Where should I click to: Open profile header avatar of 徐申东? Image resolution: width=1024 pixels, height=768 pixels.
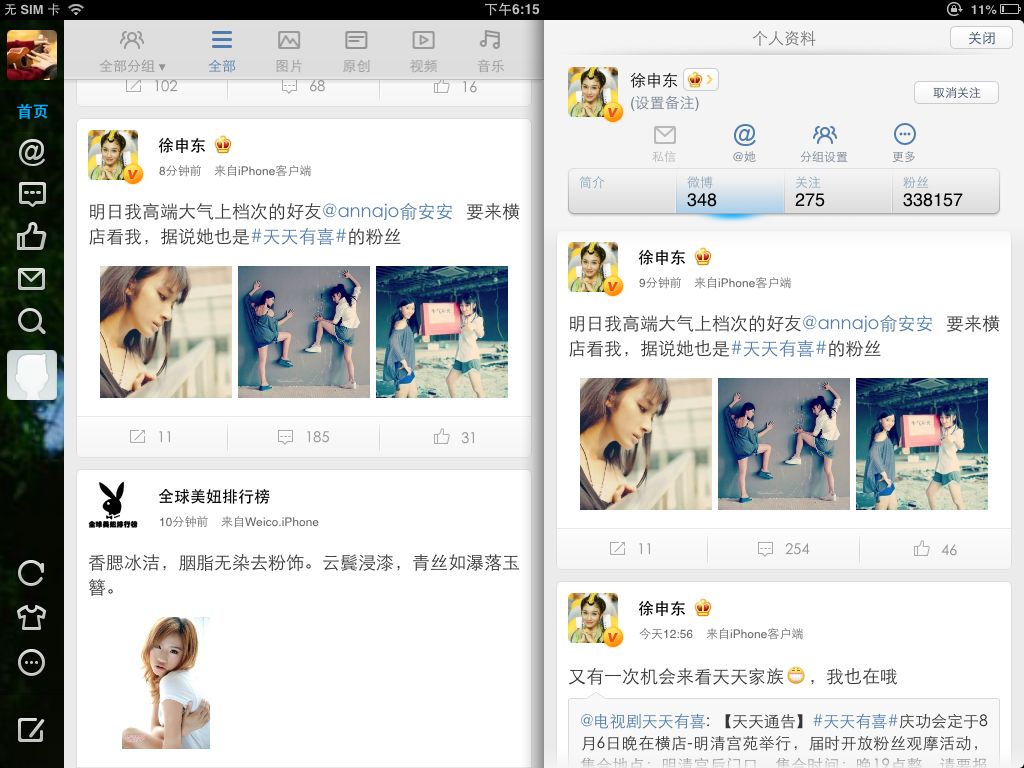coord(594,93)
